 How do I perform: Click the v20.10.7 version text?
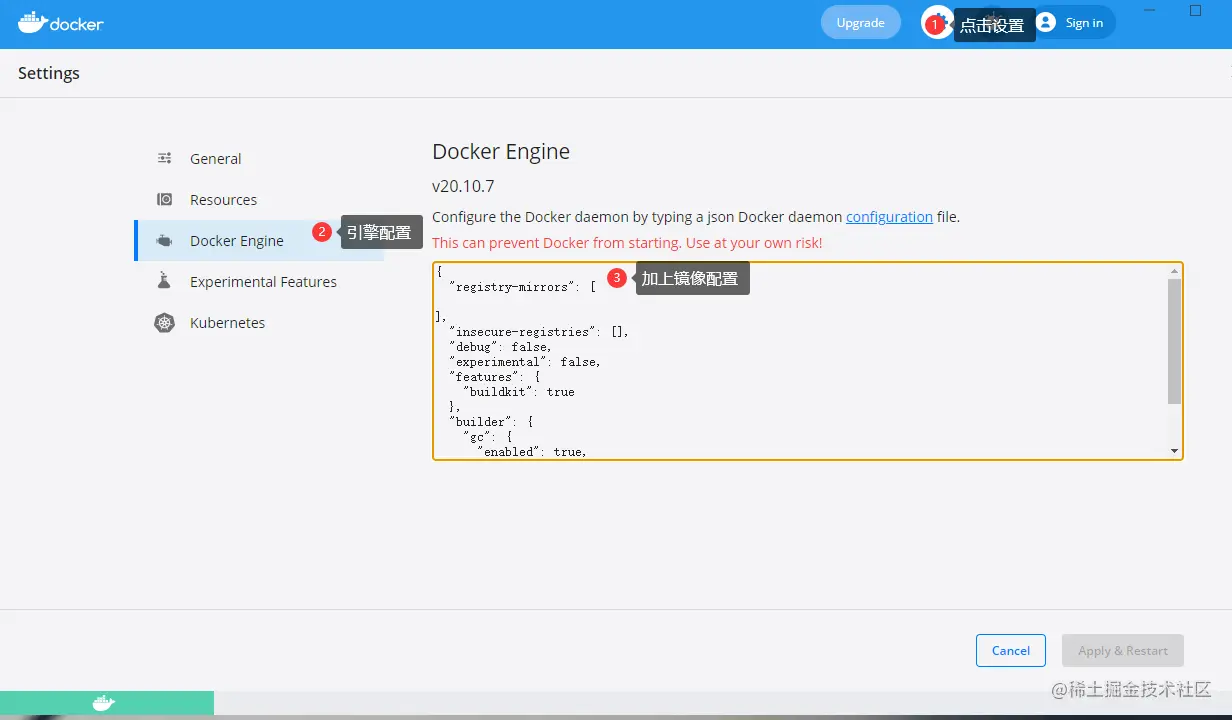tap(463, 186)
